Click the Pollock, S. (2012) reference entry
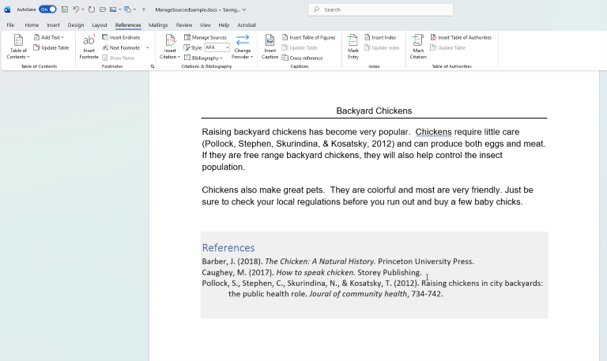Viewport: 607px width, 361px height. 372,289
